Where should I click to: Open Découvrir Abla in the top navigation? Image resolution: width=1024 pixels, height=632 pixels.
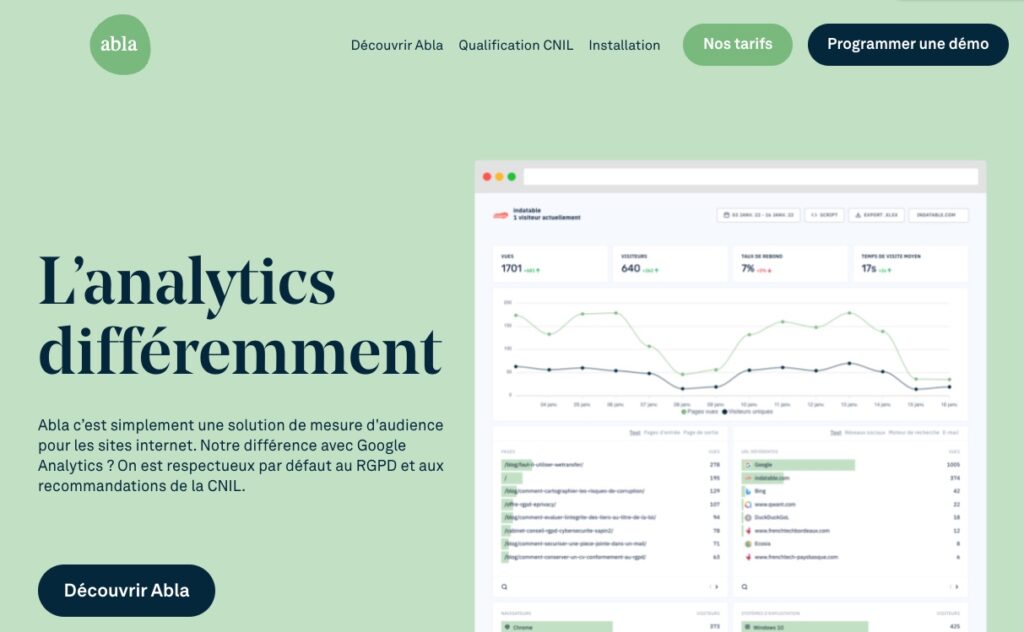(397, 45)
